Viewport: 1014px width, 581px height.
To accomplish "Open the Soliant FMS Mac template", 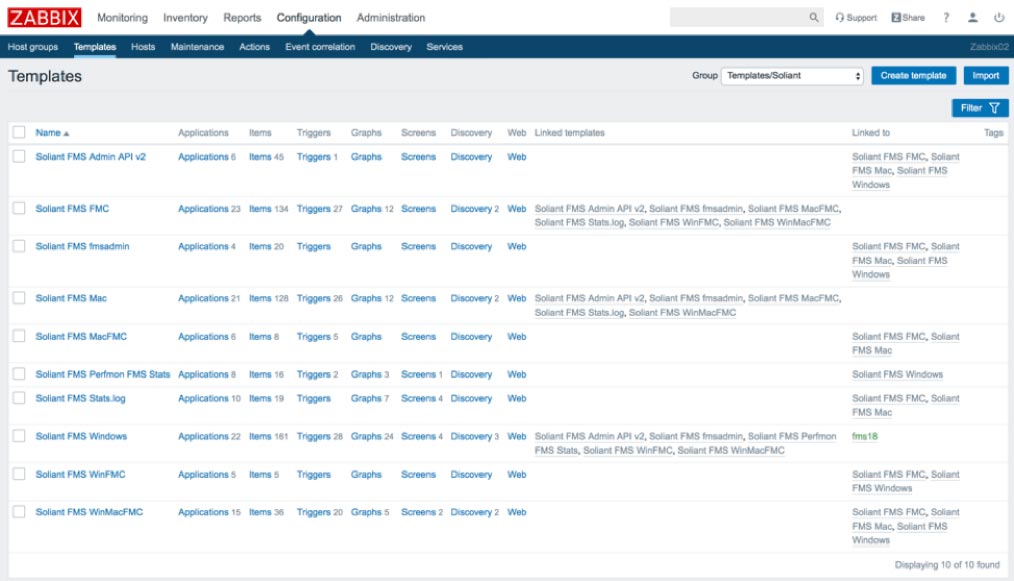I will tap(71, 298).
